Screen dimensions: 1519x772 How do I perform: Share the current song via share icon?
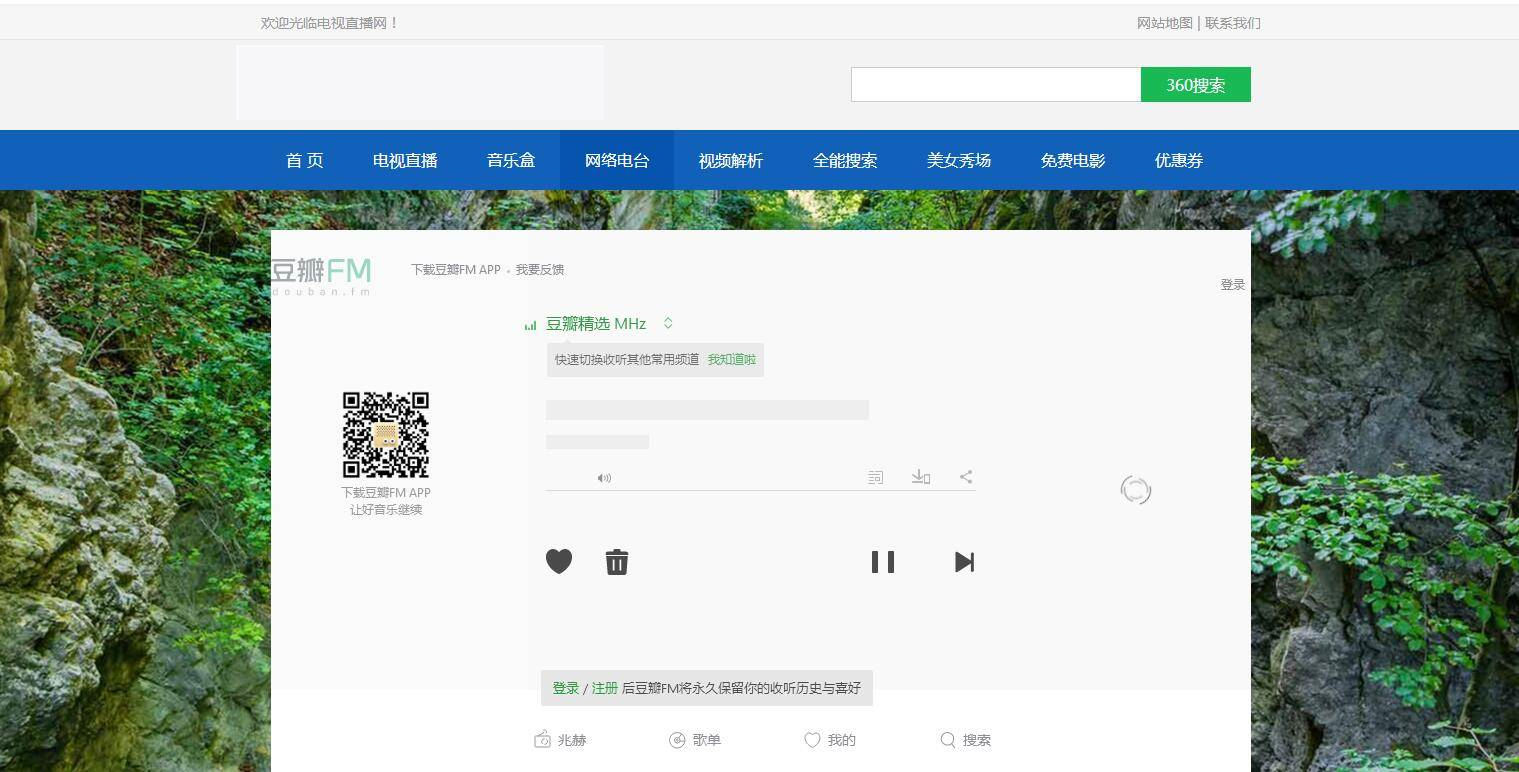point(965,477)
